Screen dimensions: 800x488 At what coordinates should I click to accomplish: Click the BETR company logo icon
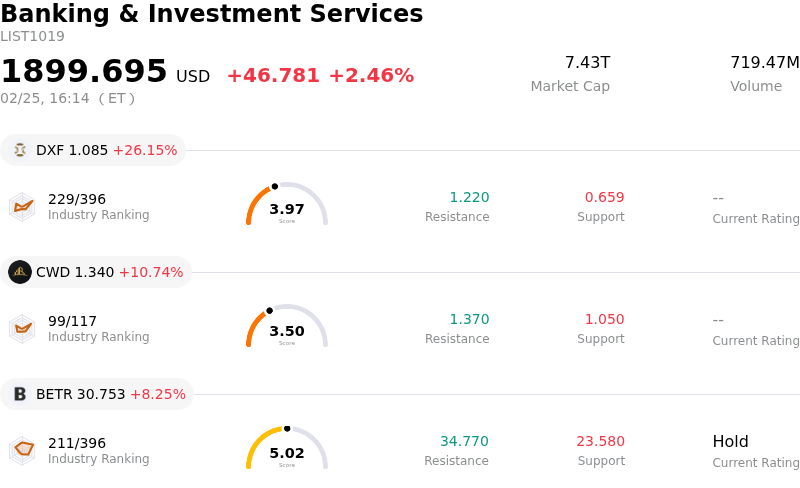tap(20, 394)
